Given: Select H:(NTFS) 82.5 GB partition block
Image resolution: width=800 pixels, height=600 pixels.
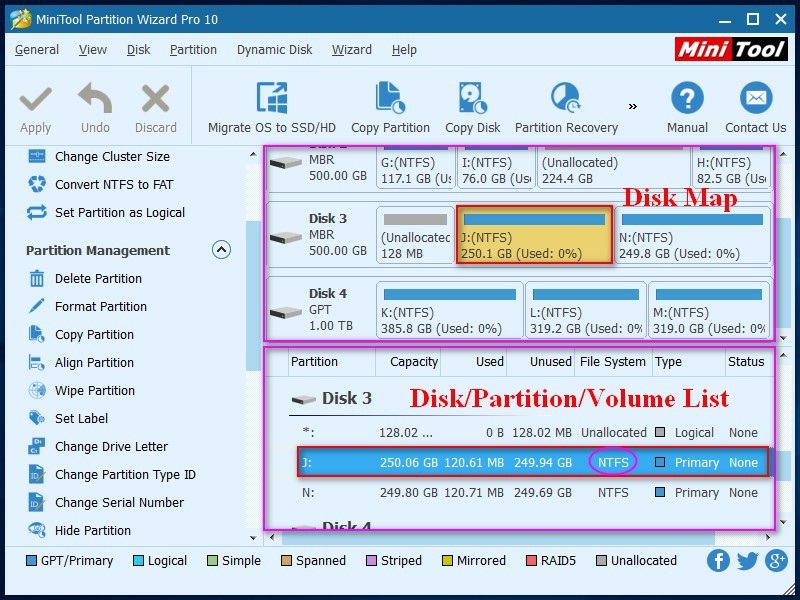Looking at the screenshot, I should tap(731, 168).
